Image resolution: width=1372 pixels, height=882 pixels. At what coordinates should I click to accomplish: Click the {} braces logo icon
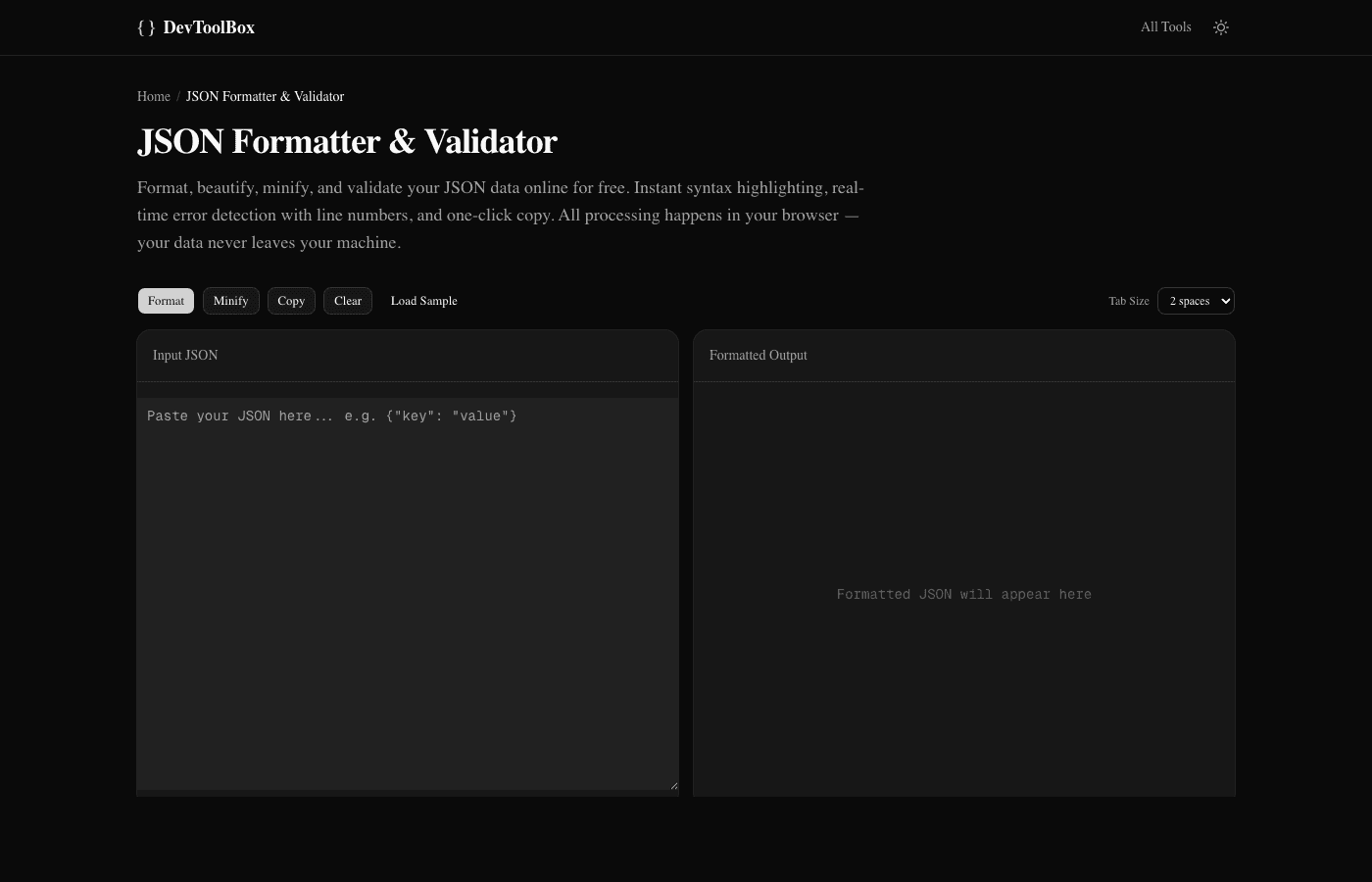point(147,27)
